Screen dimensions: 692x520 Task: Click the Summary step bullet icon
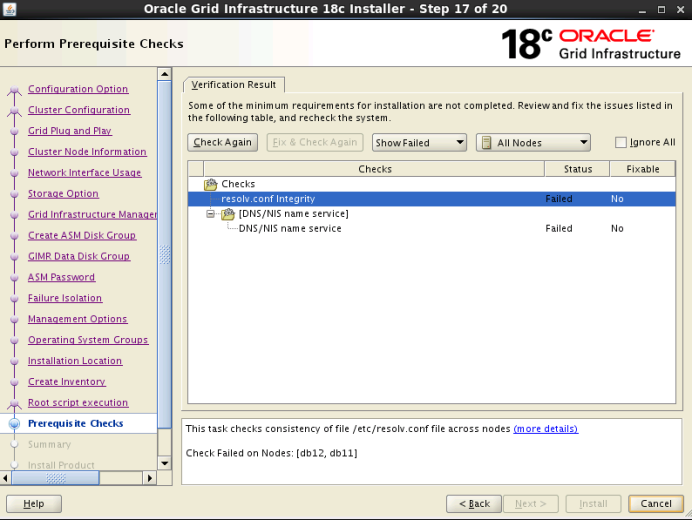pyautogui.click(x=15, y=445)
